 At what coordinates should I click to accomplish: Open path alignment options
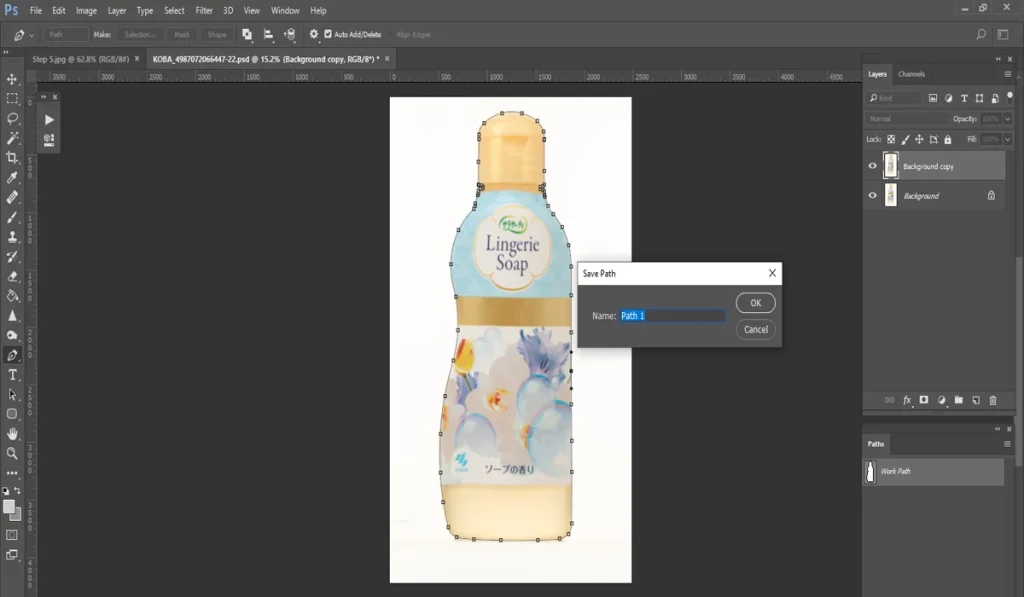268,35
